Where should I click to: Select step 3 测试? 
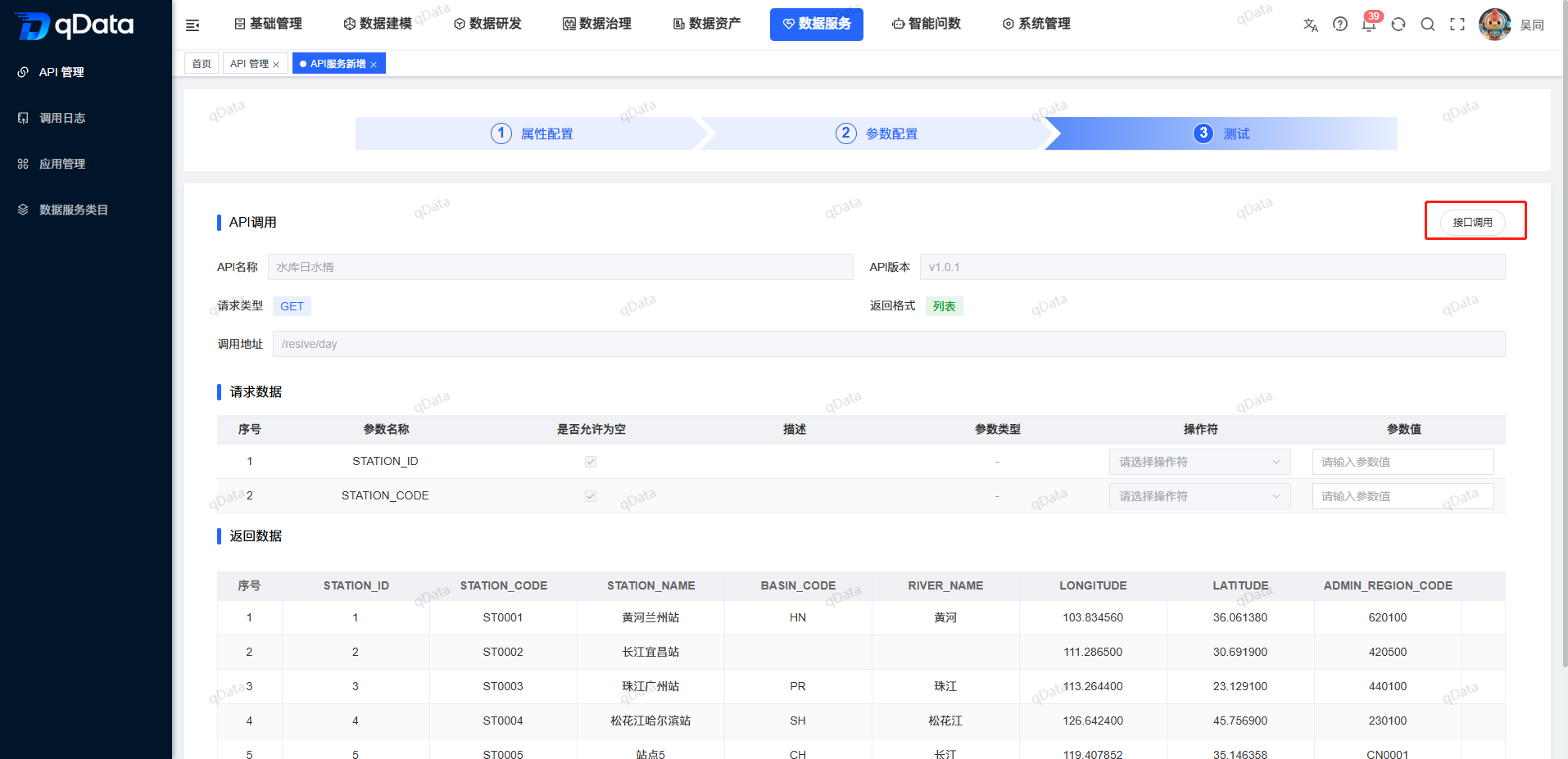1221,133
